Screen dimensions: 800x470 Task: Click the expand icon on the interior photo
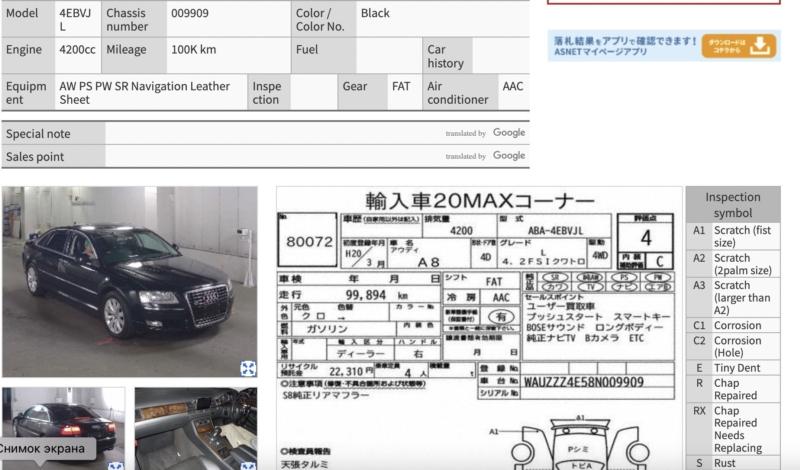pos(248,465)
